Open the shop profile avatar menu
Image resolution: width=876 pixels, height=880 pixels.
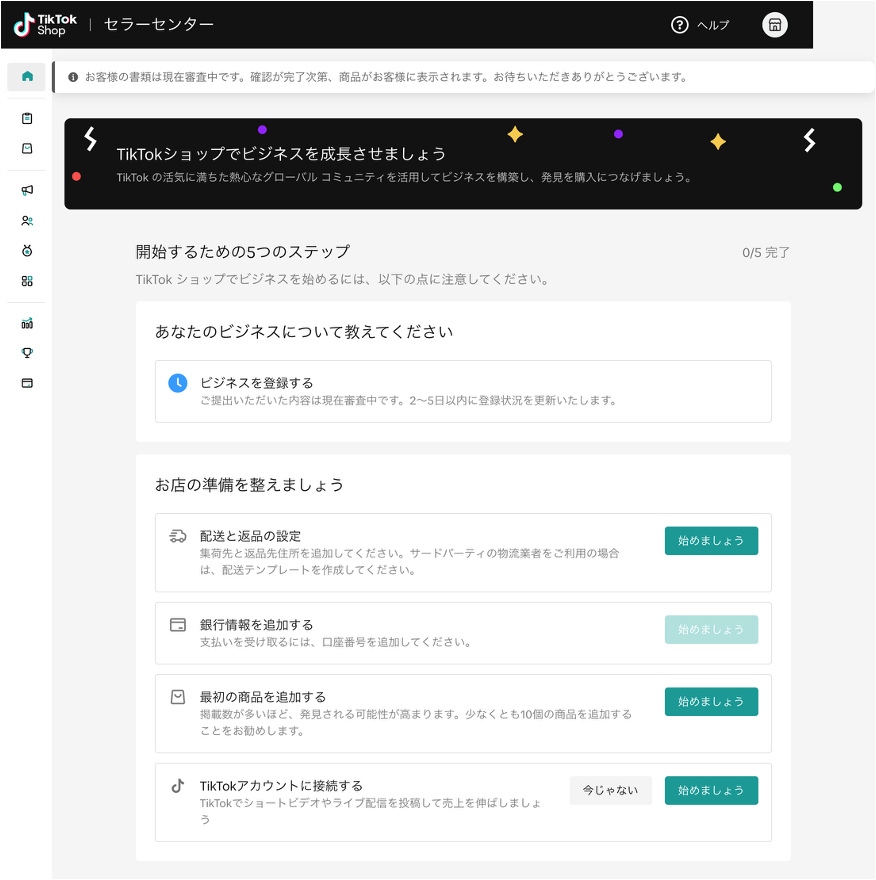775,25
